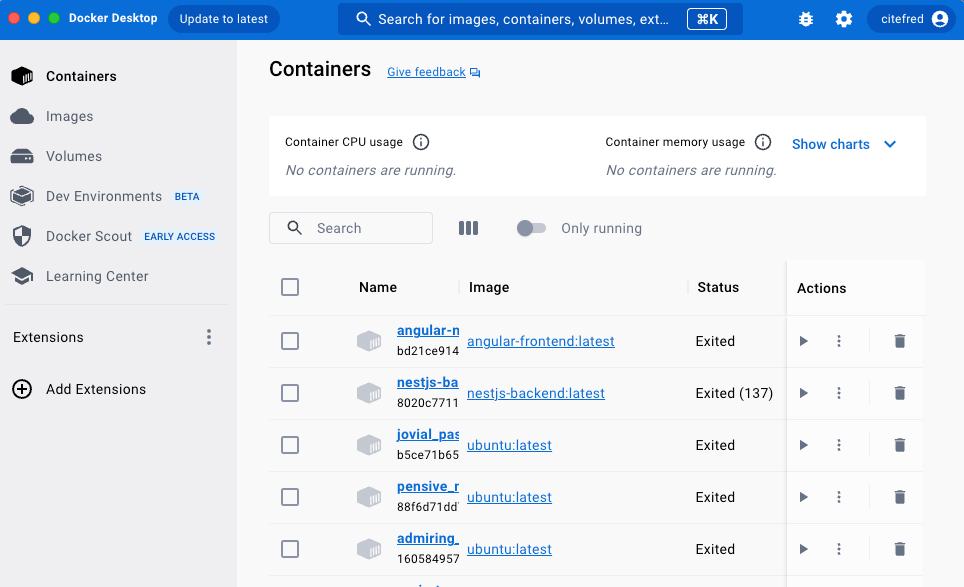Screen dimensions: 964x587
Task: Open the admiring_ container link
Action: [428, 538]
